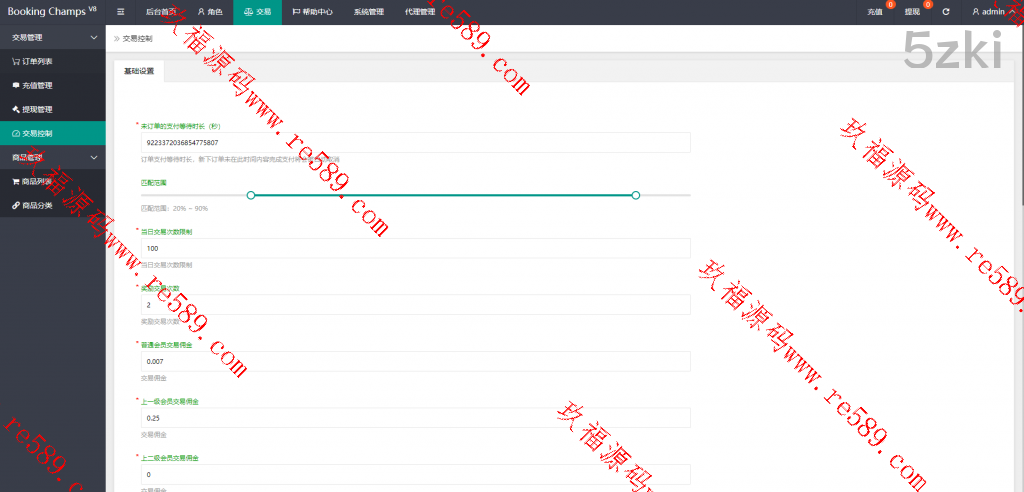Click the 交易控制 breadcrumb text
Viewport: 1024px width, 492px height.
pyautogui.click(x=138, y=39)
